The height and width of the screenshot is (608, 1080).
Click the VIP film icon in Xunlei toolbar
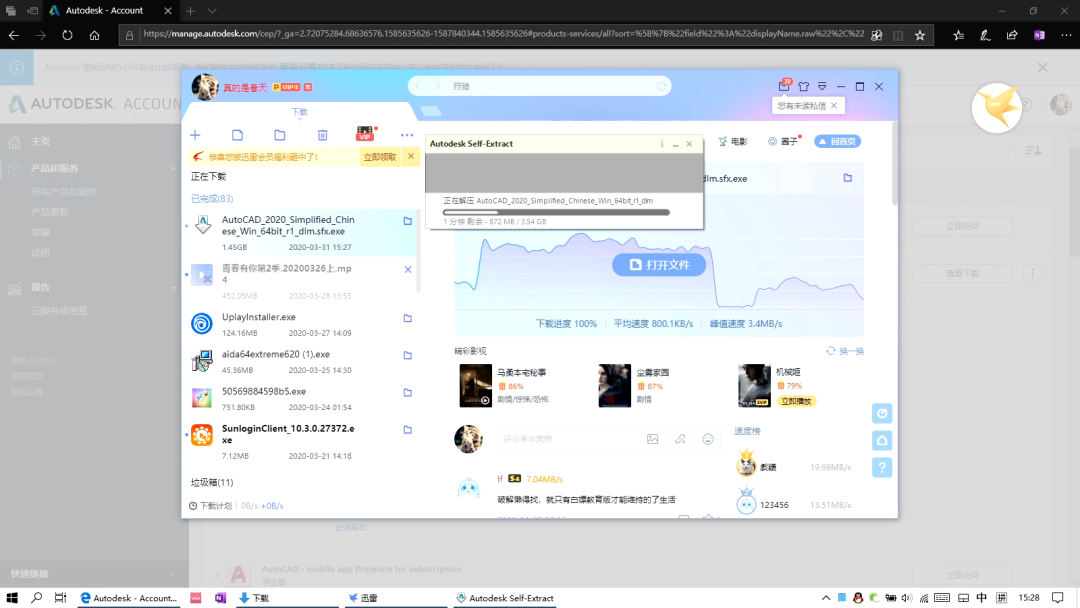coord(365,134)
